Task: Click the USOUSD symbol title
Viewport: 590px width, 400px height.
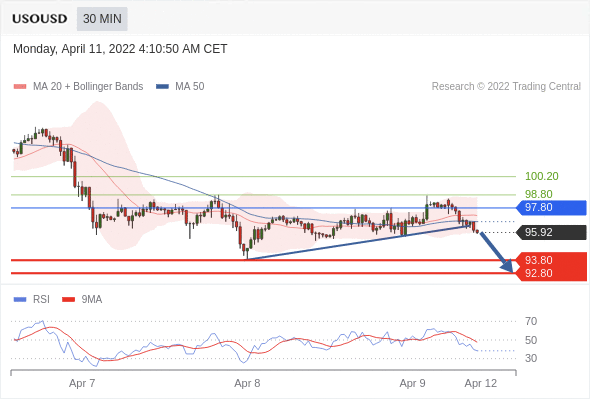Action: [x=40, y=19]
